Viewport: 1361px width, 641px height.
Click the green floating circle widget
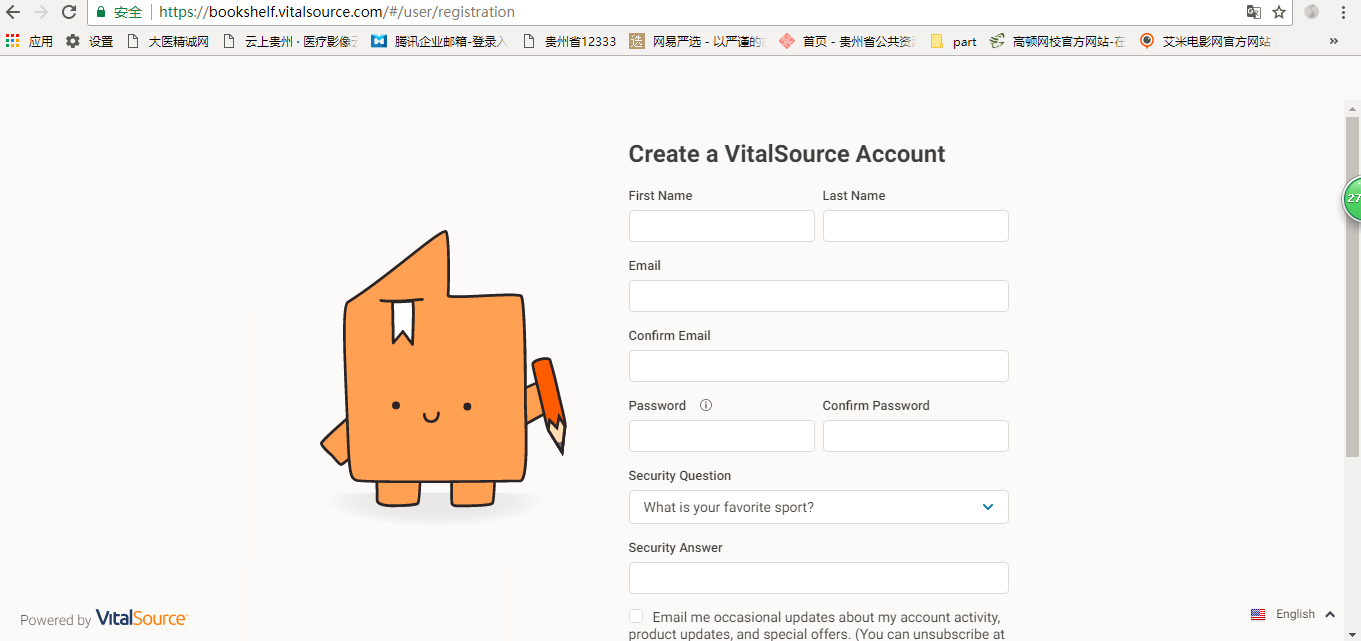point(1351,198)
